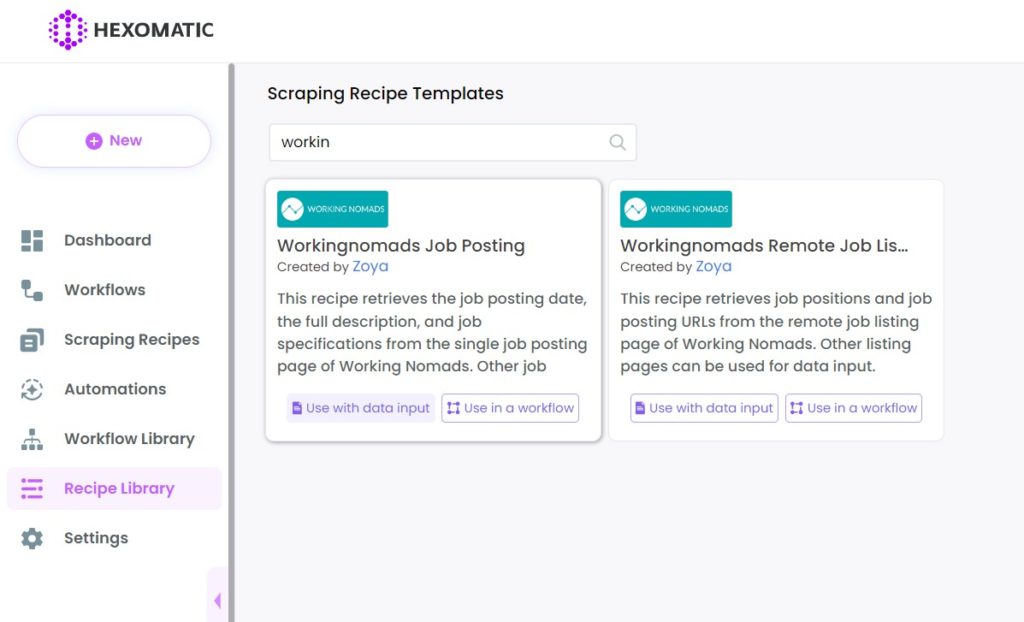The height and width of the screenshot is (622, 1024).
Task: Collapse the sidebar with the arrow handle
Action: coord(217,600)
